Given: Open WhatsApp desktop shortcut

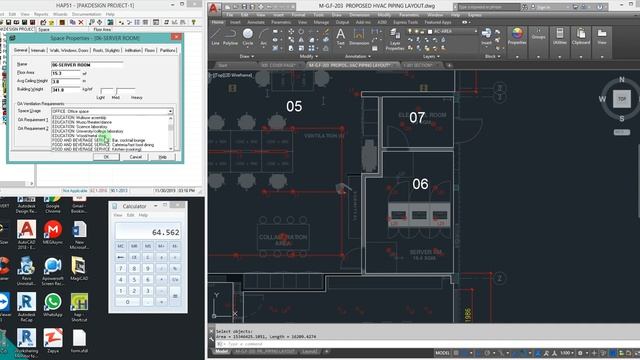Looking at the screenshot, I should click(x=53, y=305).
